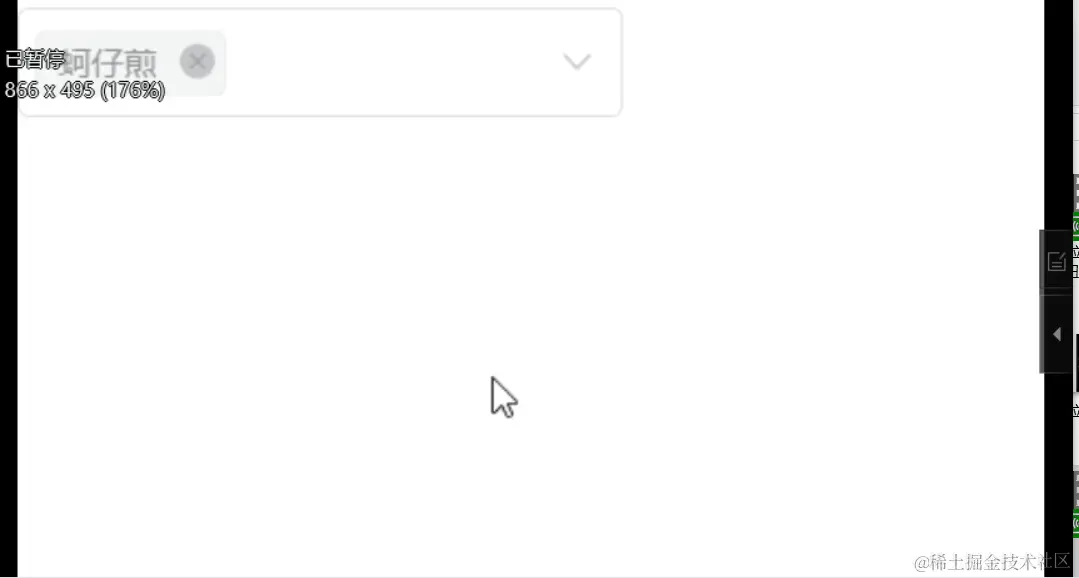Hide the floating toolbar using its triangle arrow
The image size is (1079, 578).
tap(1057, 334)
